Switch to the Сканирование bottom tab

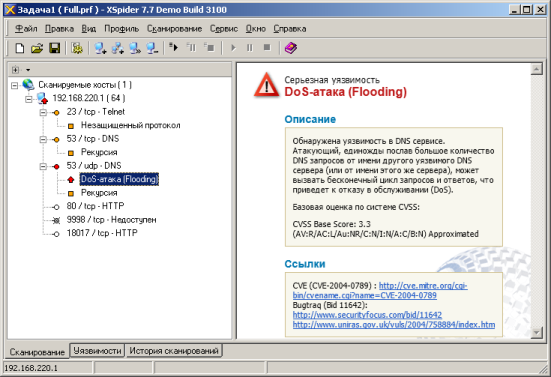[37, 352]
